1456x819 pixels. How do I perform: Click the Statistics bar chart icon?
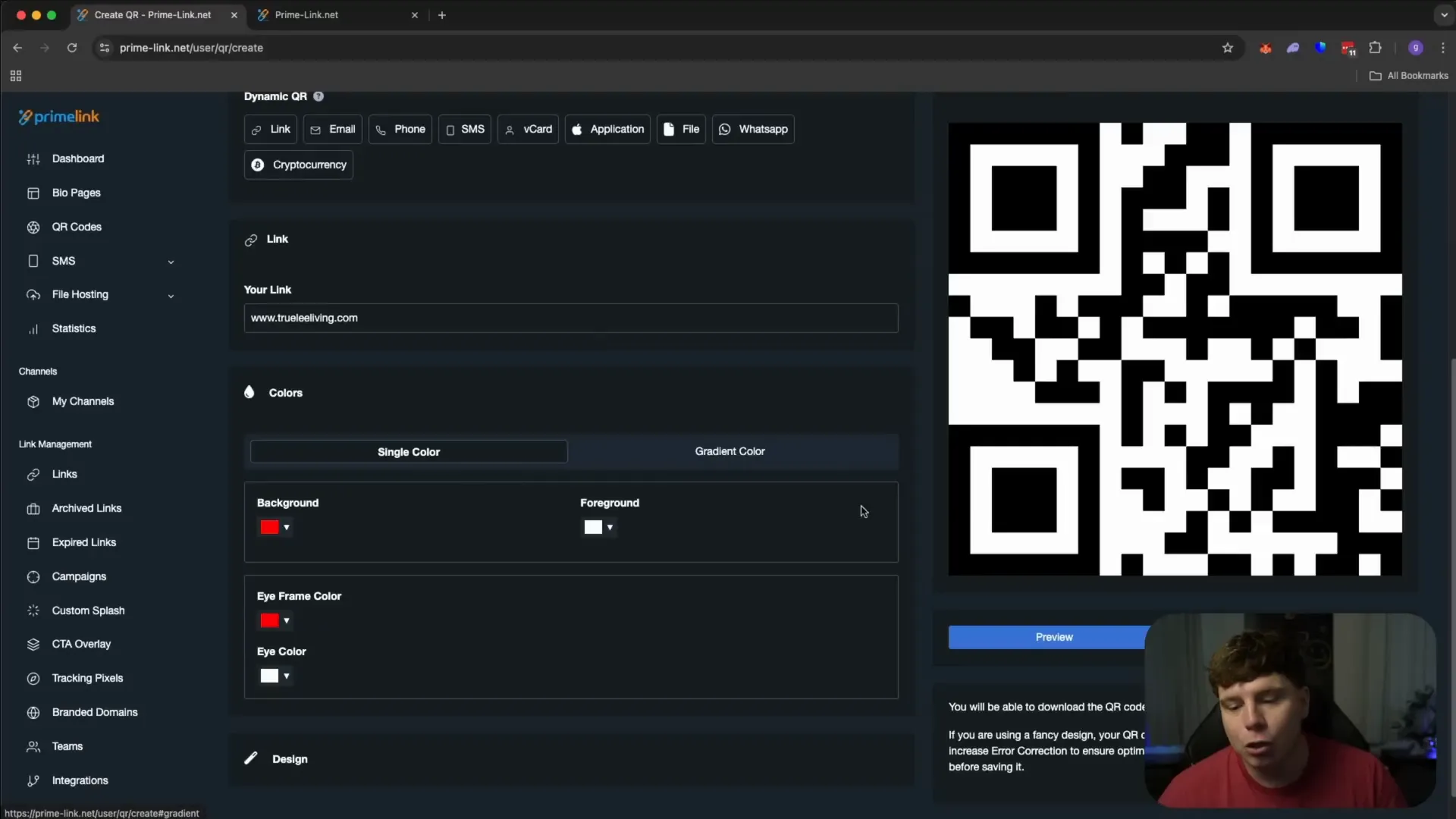pyautogui.click(x=33, y=329)
